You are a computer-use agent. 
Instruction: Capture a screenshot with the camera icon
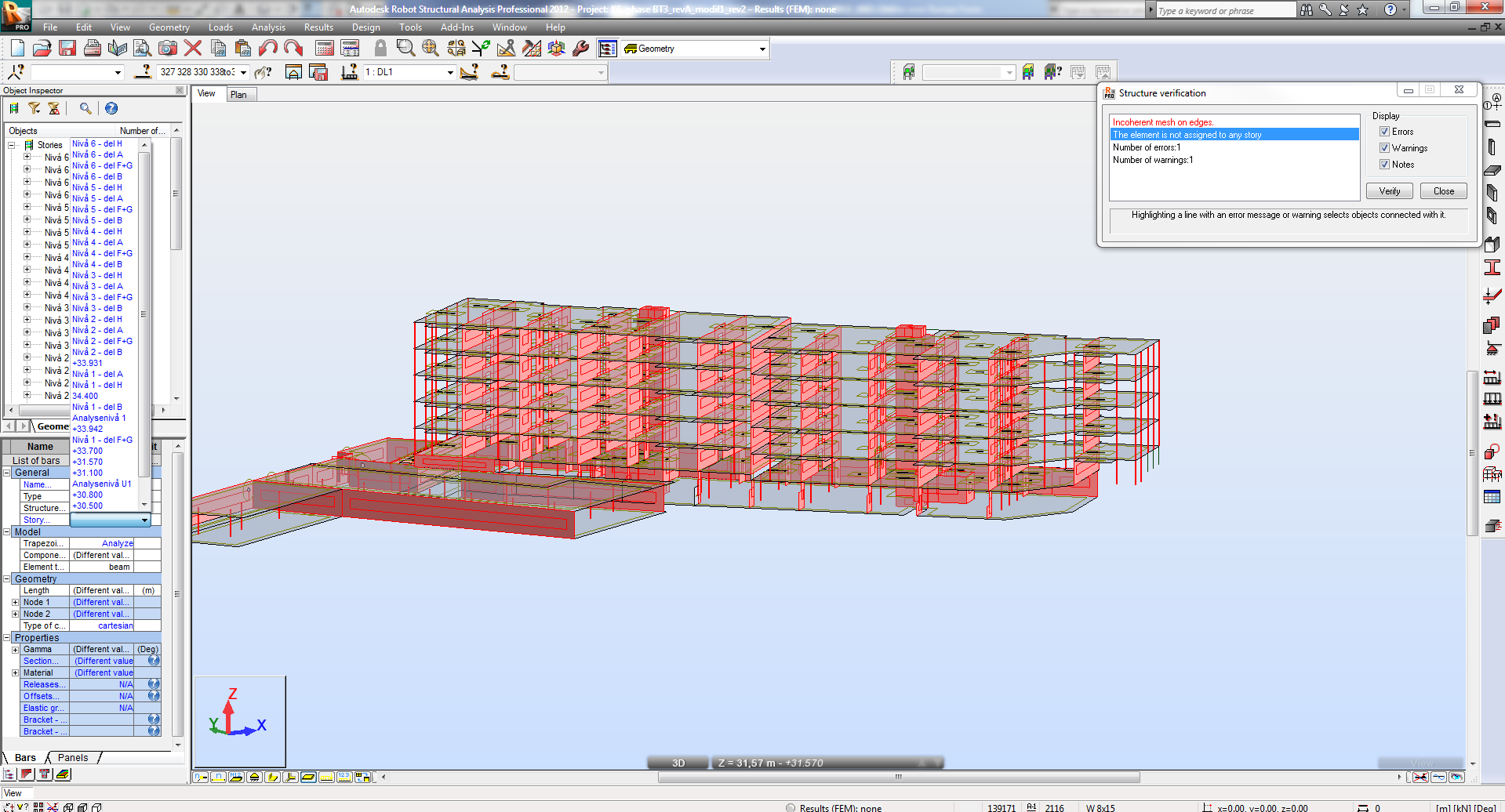tap(168, 48)
